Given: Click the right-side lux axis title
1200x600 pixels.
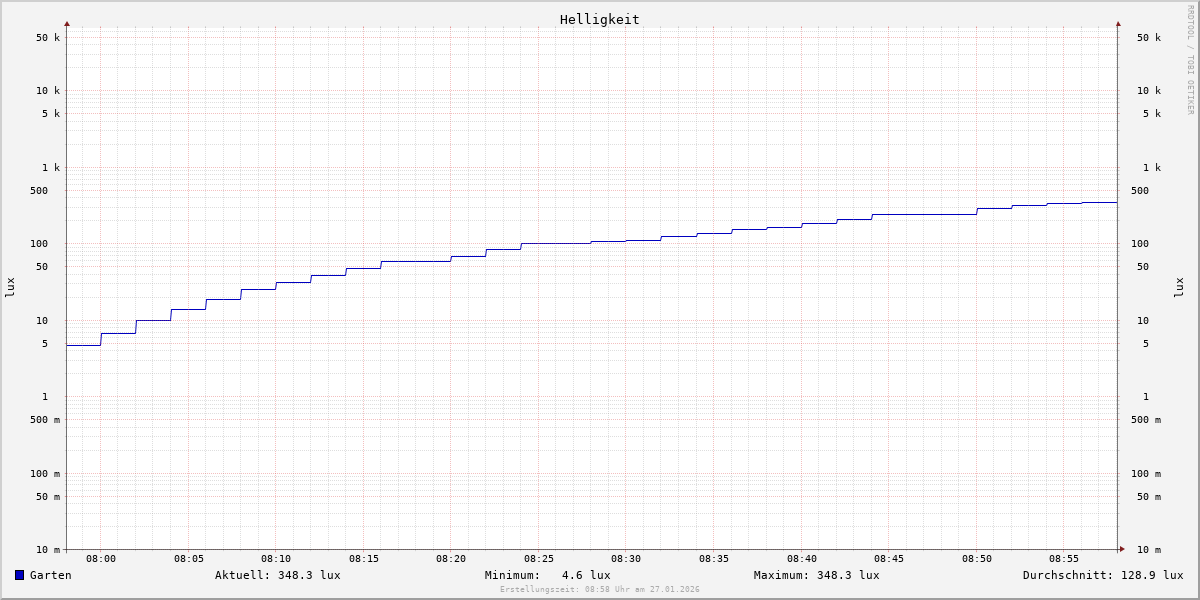Looking at the screenshot, I should [x=1179, y=287].
